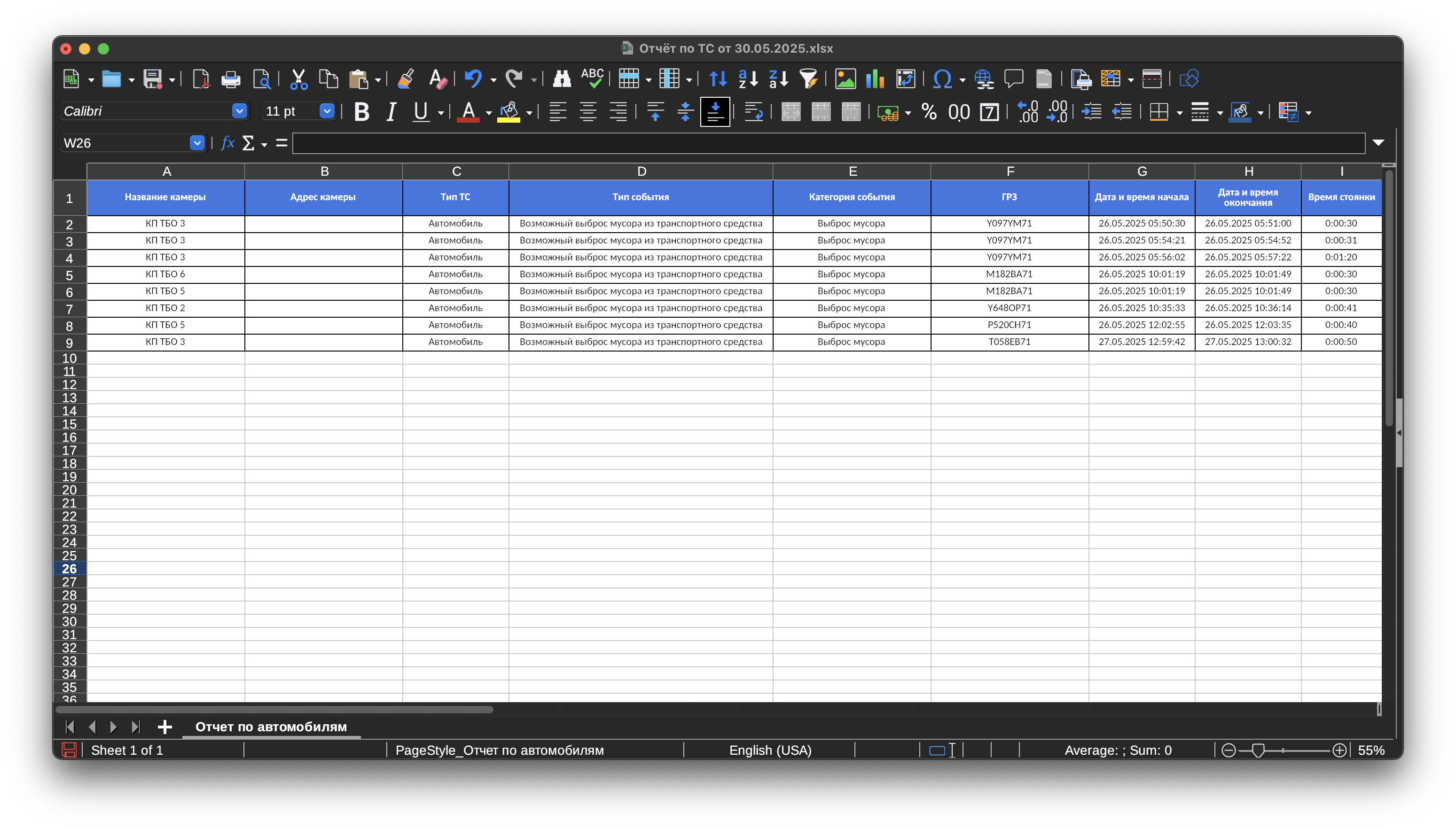The height and width of the screenshot is (829, 1456).
Task: Select the Отчет по автомобилям sheet tab
Action: [271, 727]
